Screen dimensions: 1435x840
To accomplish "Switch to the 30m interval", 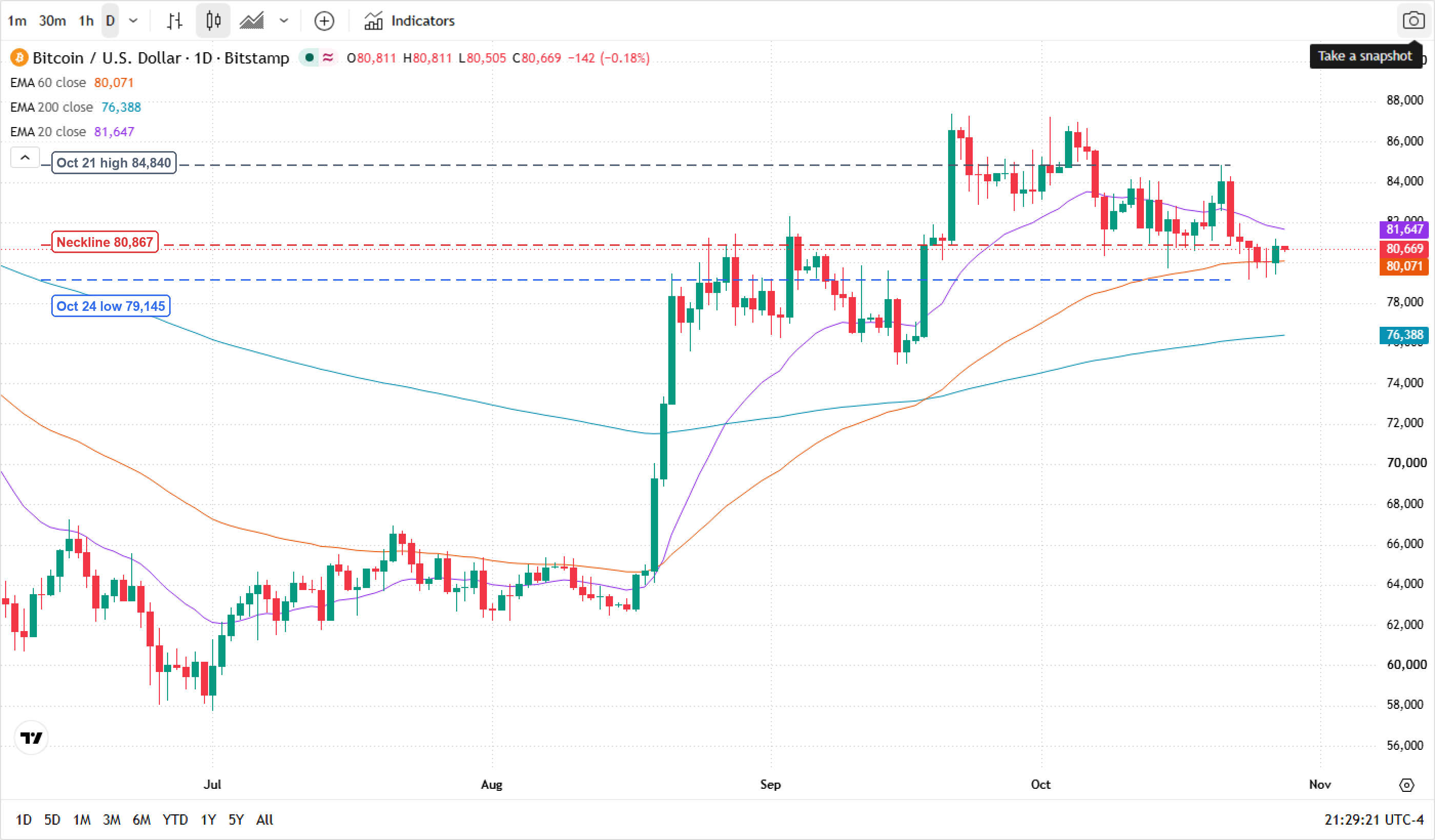I will point(52,21).
